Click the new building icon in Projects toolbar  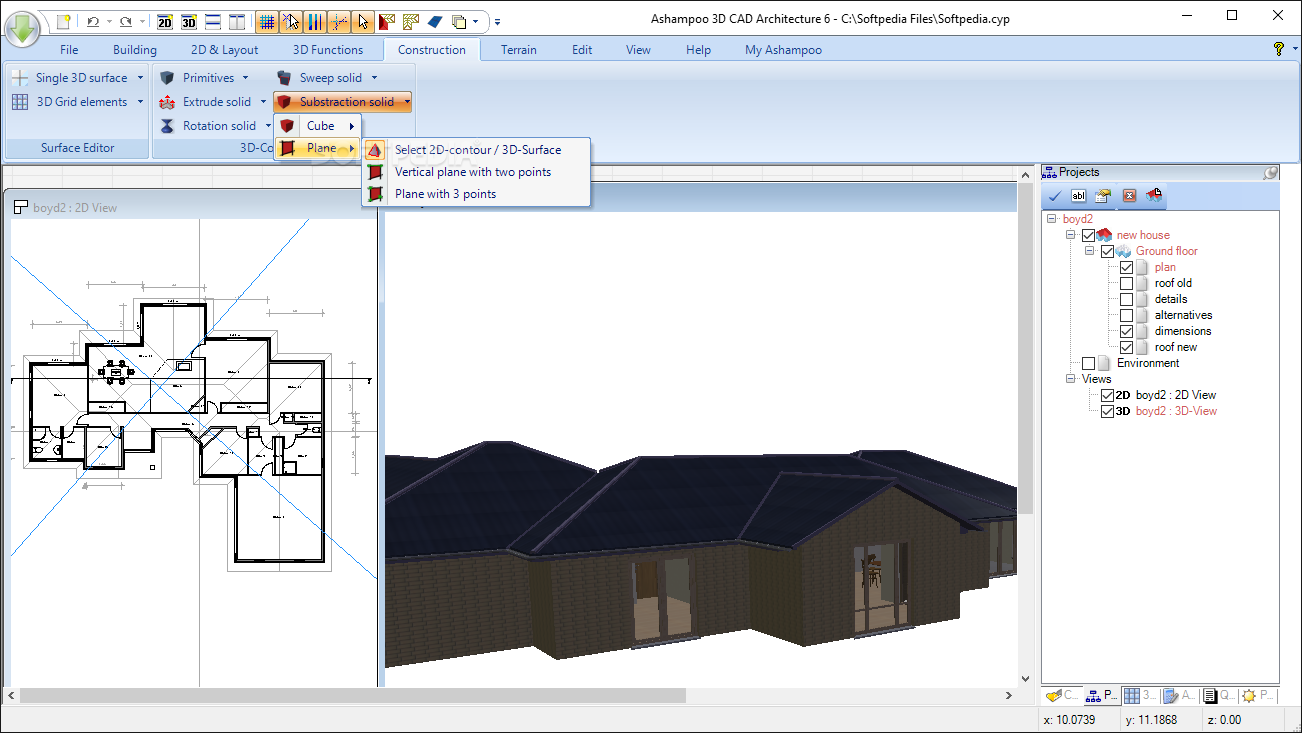pyautogui.click(x=1154, y=195)
